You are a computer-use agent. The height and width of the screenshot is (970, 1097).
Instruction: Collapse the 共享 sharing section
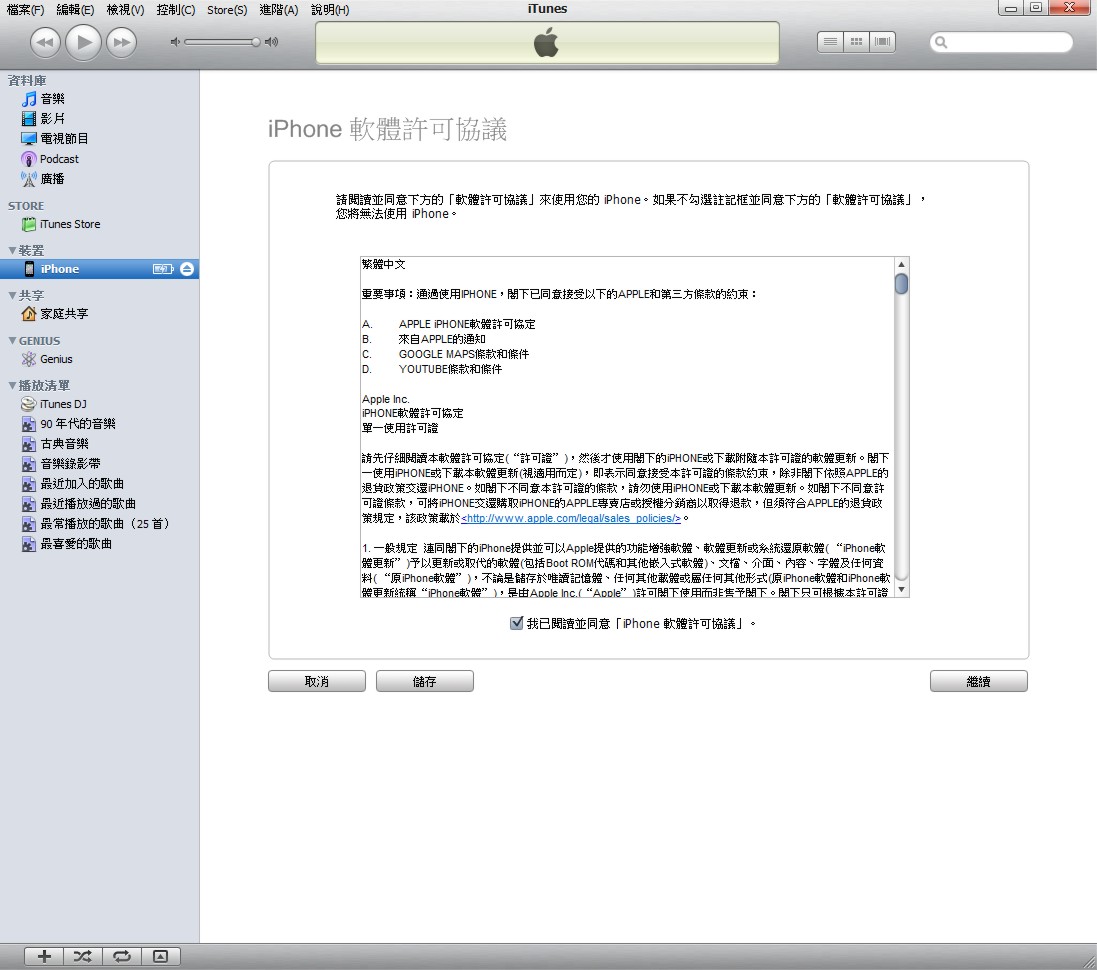point(12,295)
